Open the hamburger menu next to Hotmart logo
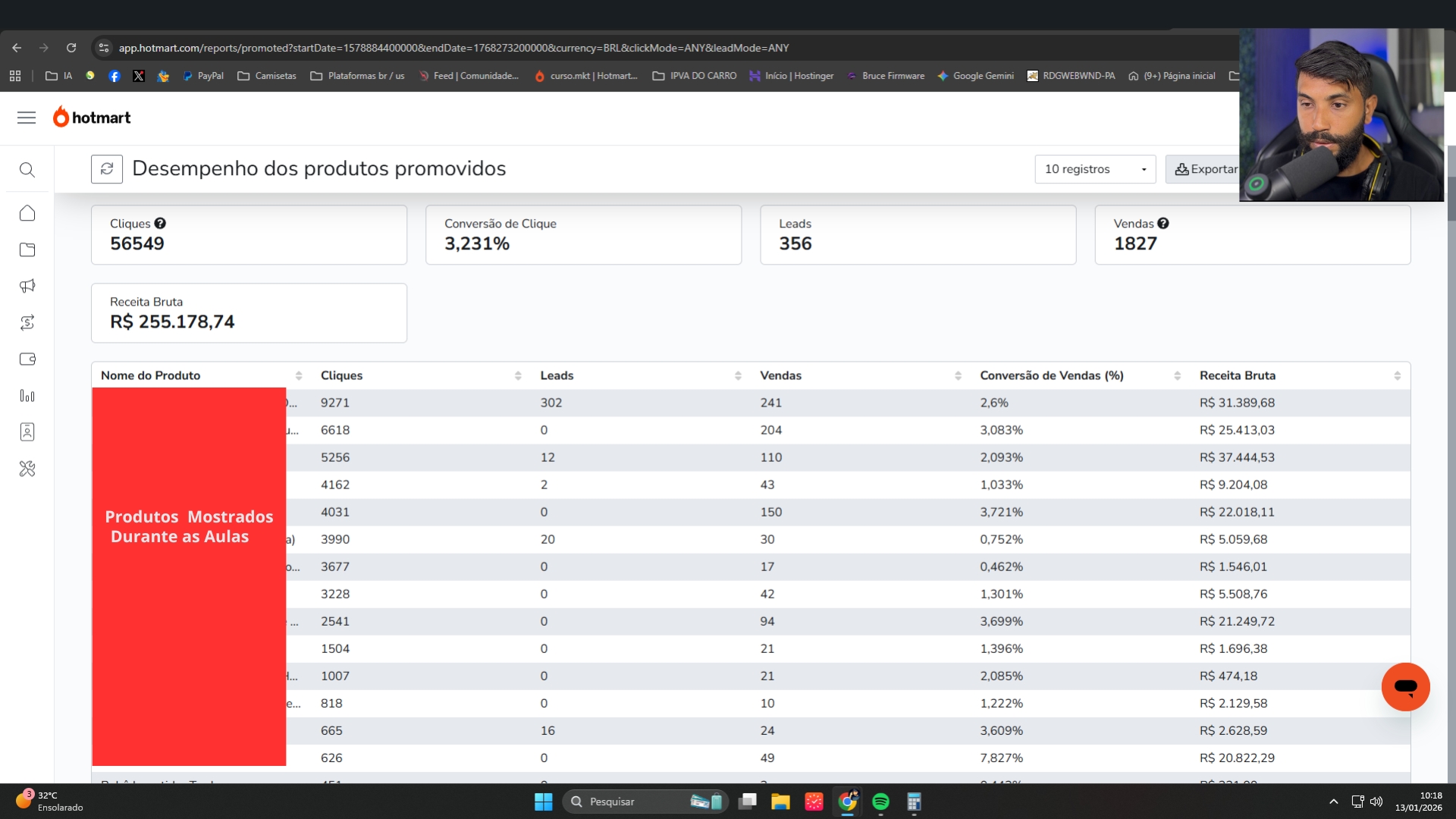Viewport: 1456px width, 819px height. point(27,118)
